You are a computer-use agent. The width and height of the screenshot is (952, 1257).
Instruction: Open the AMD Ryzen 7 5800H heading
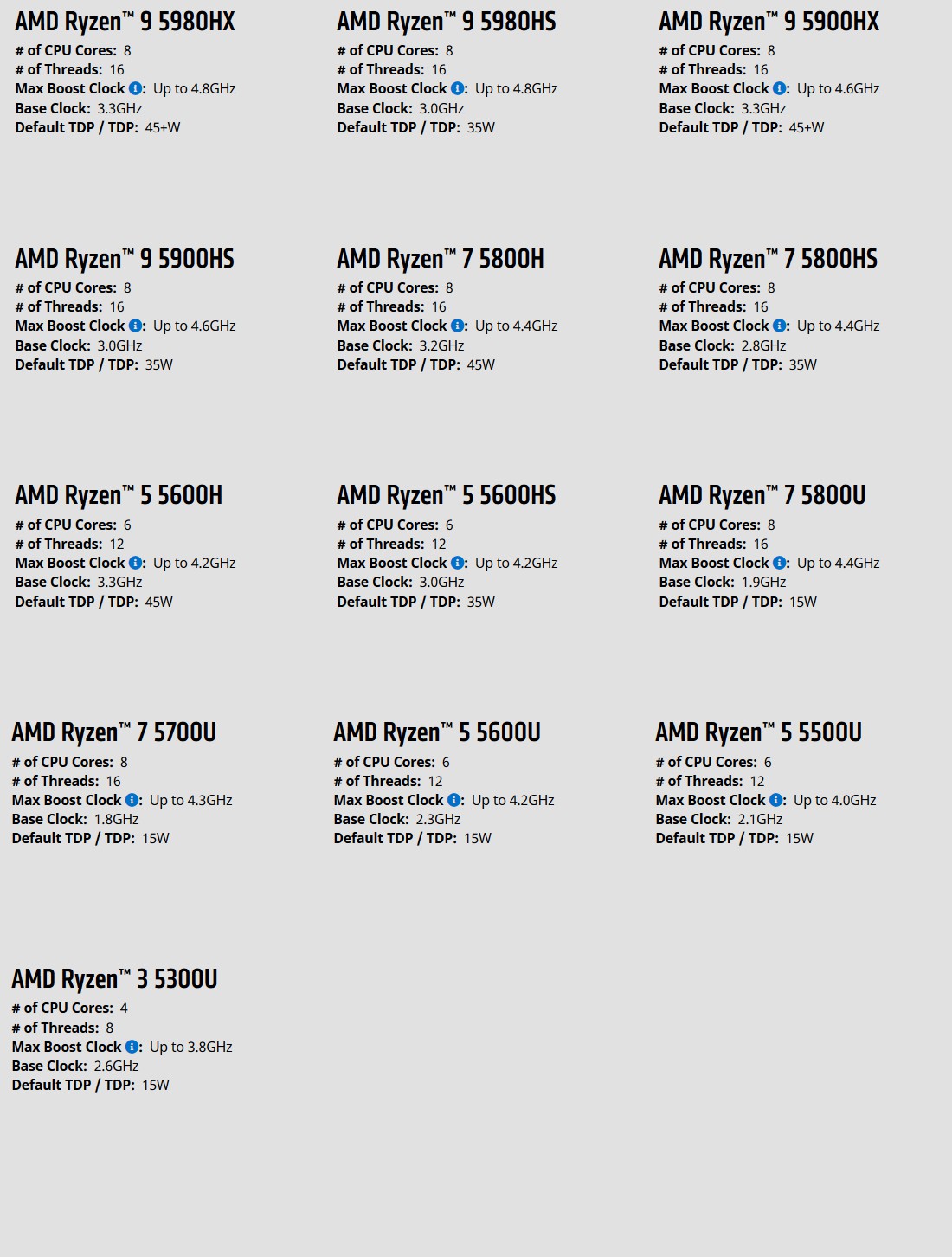pos(441,259)
